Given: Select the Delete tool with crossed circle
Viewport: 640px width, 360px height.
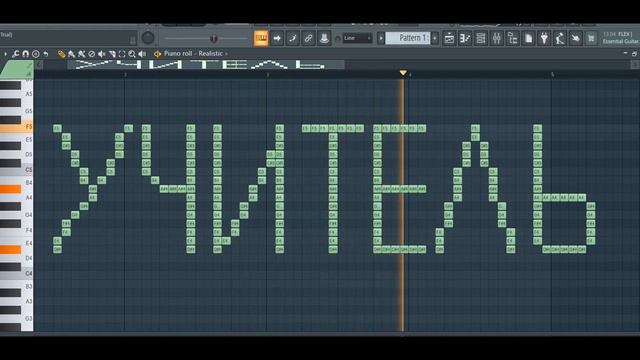Looking at the screenshot, I should pos(92,54).
